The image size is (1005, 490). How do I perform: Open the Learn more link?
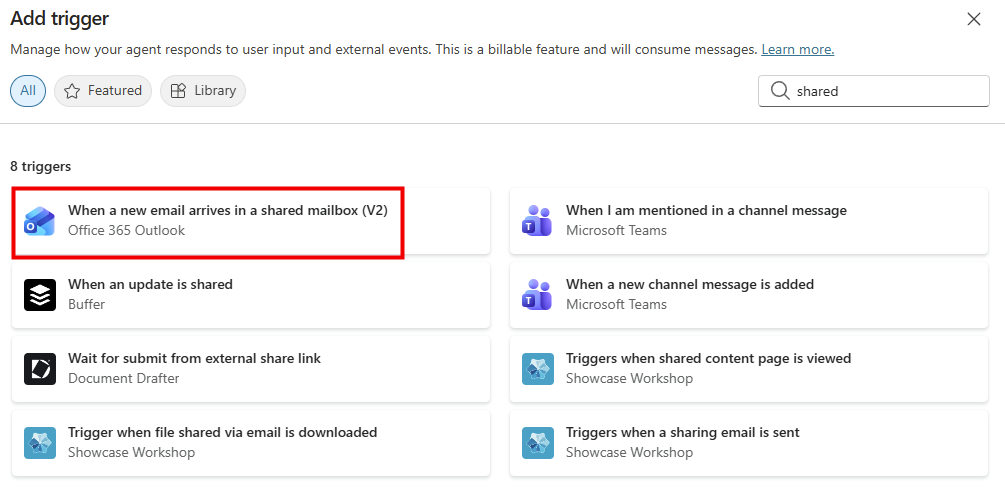tap(797, 50)
